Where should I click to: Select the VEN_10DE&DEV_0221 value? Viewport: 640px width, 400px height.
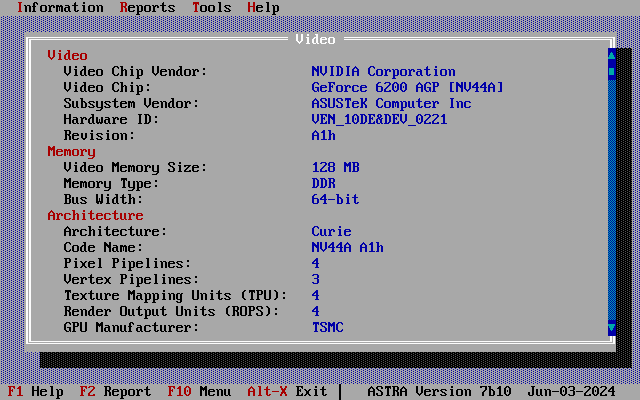[379, 120]
